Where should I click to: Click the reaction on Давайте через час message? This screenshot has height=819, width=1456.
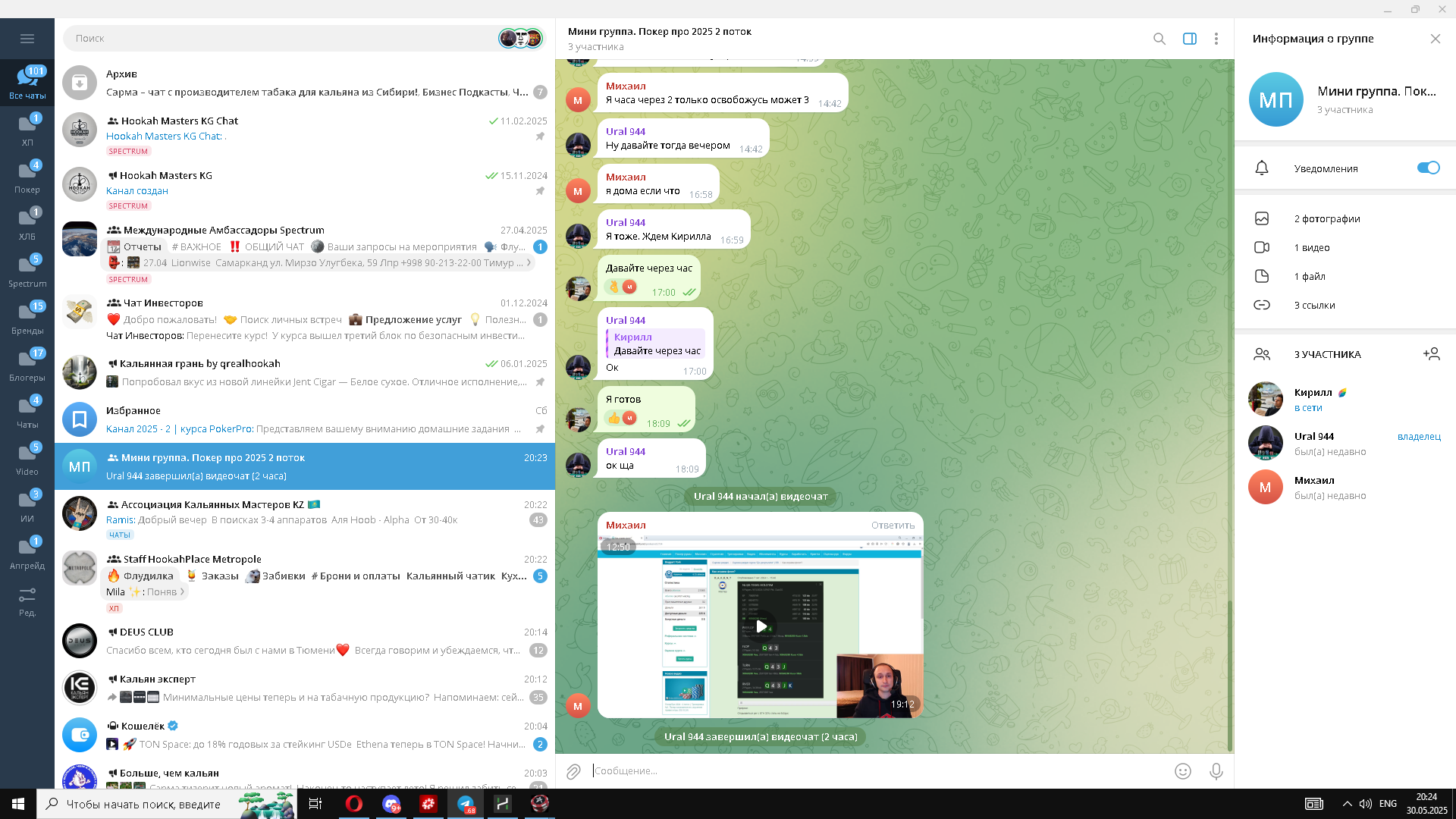point(622,287)
